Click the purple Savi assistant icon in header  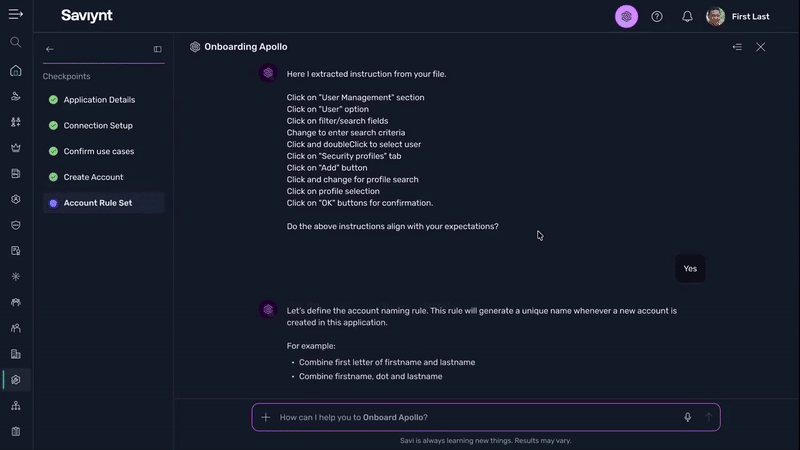[626, 16]
